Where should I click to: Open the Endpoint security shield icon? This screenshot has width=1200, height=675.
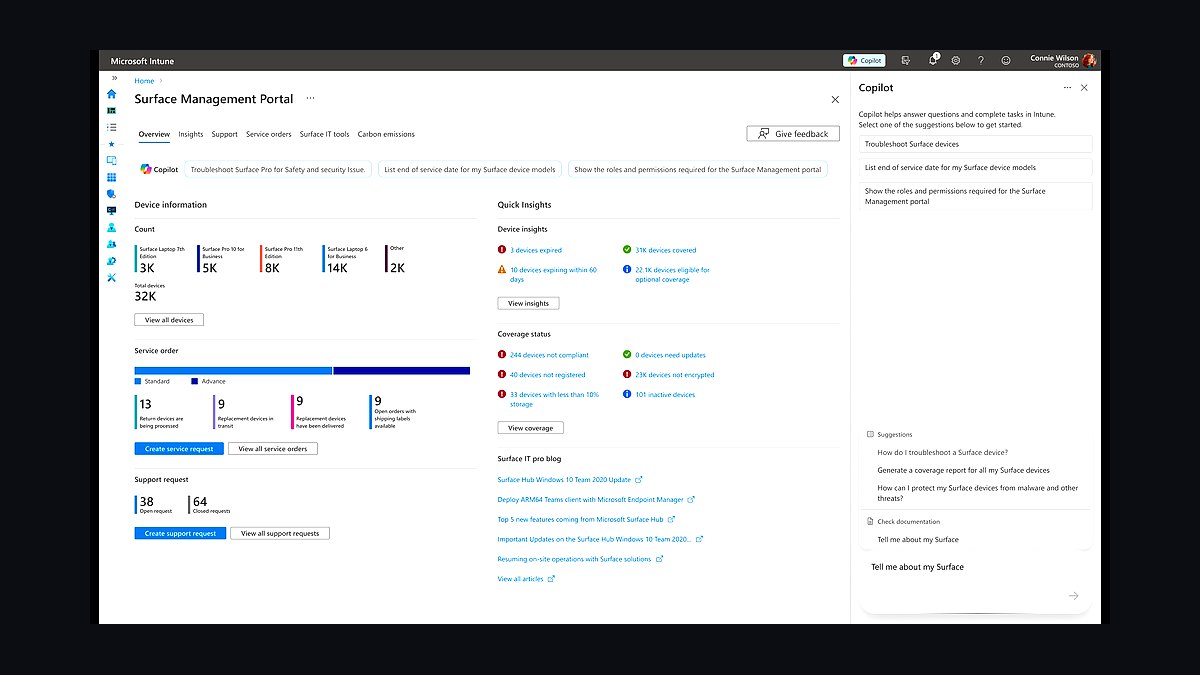tap(111, 194)
